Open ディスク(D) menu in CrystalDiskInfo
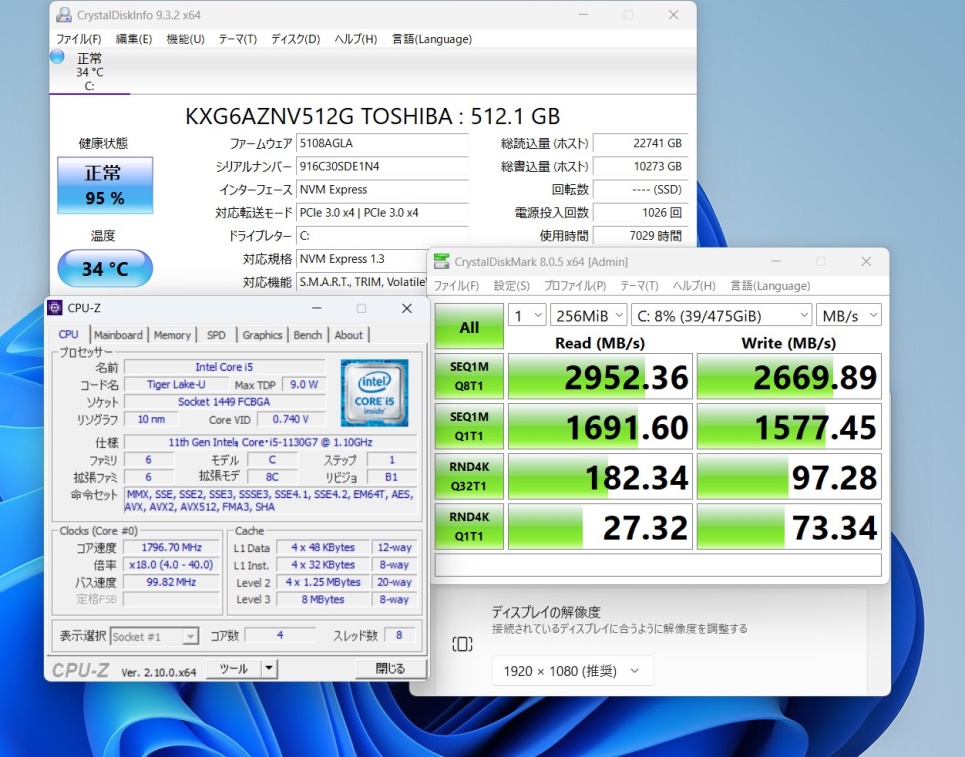This screenshot has width=965, height=757. coord(295,39)
